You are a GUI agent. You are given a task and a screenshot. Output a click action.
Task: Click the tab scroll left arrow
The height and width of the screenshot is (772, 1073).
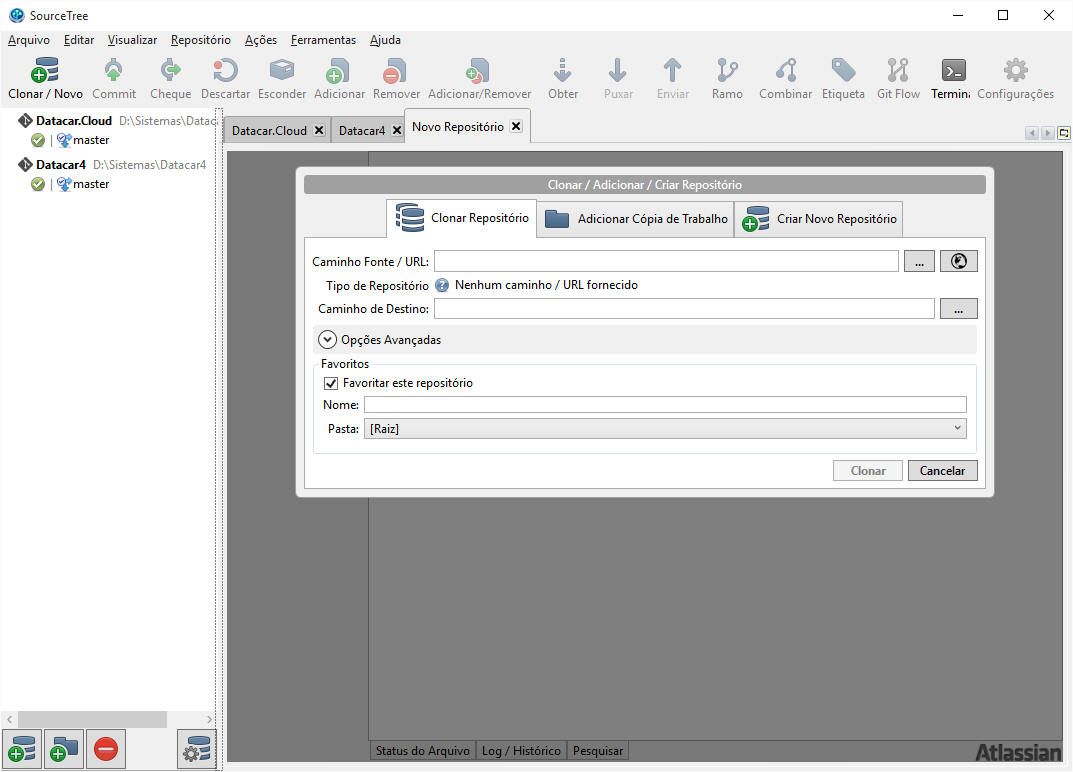point(1031,133)
